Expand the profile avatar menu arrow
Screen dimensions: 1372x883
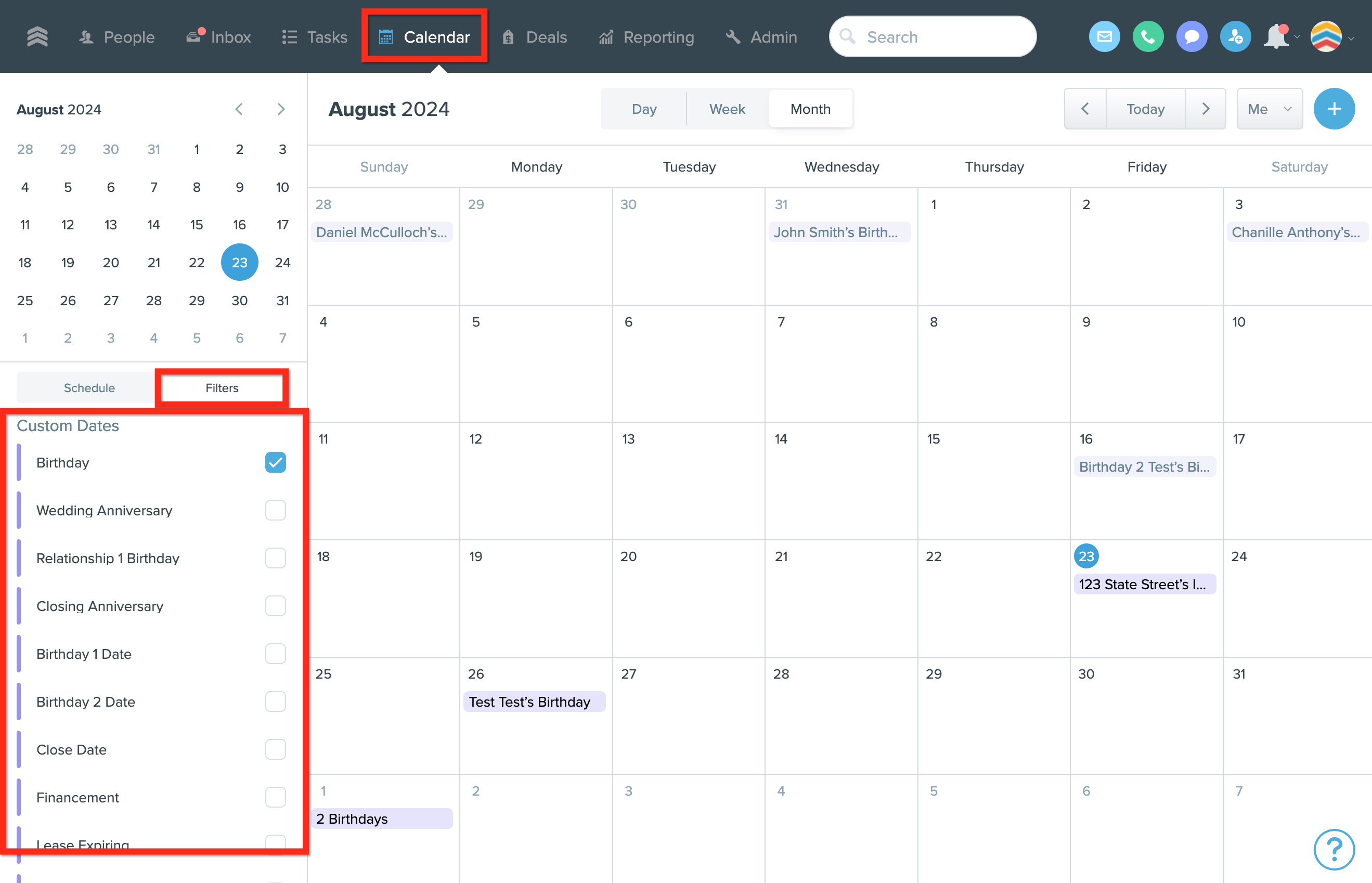click(x=1351, y=39)
